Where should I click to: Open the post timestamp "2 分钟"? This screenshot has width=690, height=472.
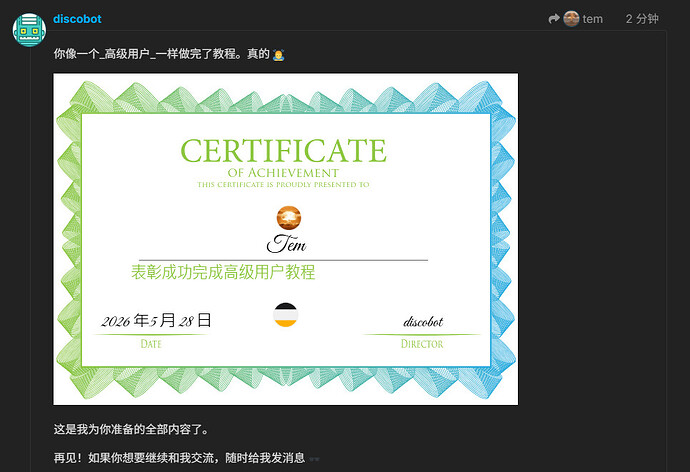pyautogui.click(x=642, y=19)
